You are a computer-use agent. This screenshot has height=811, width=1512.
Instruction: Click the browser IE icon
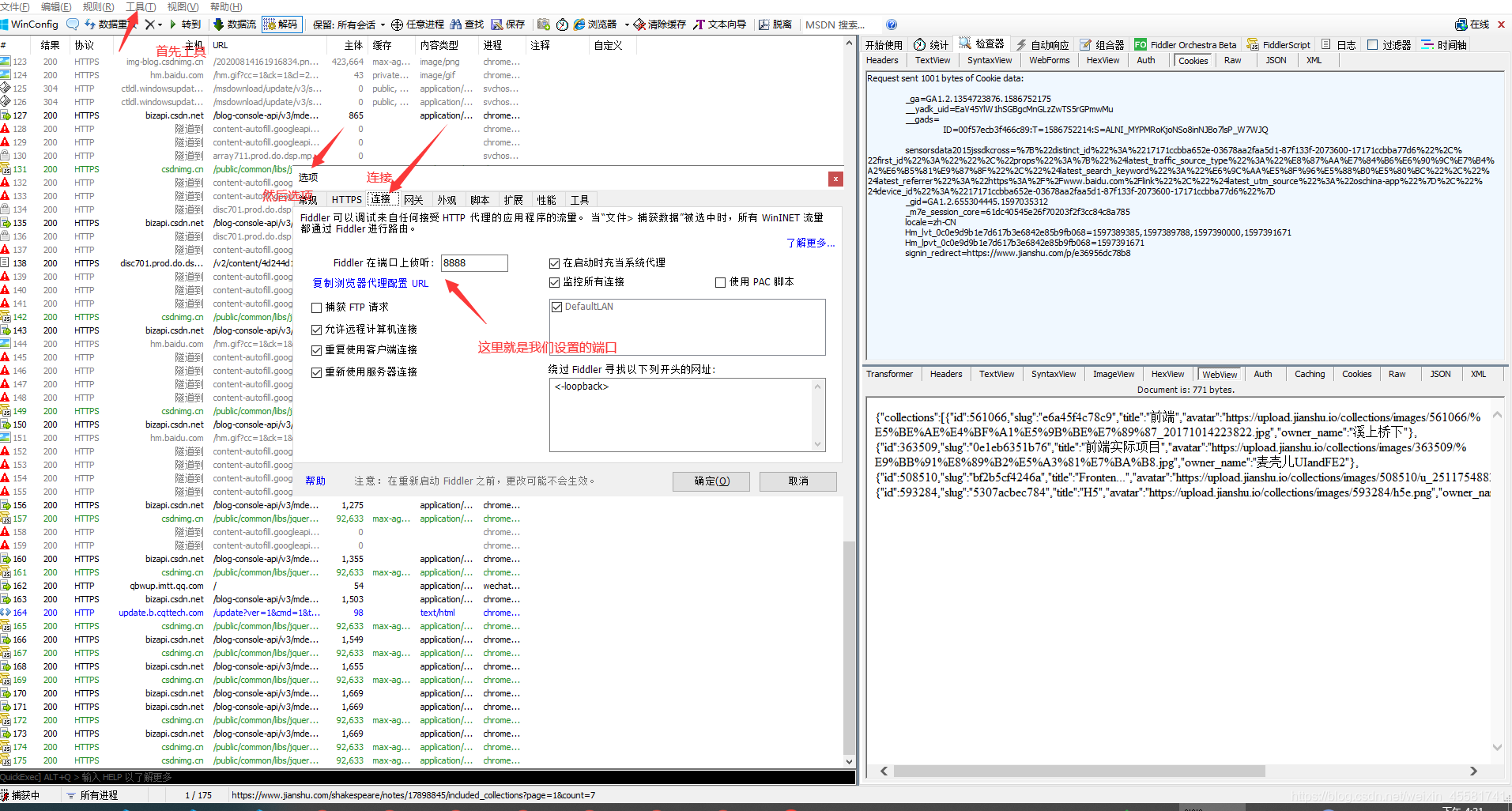[579, 25]
